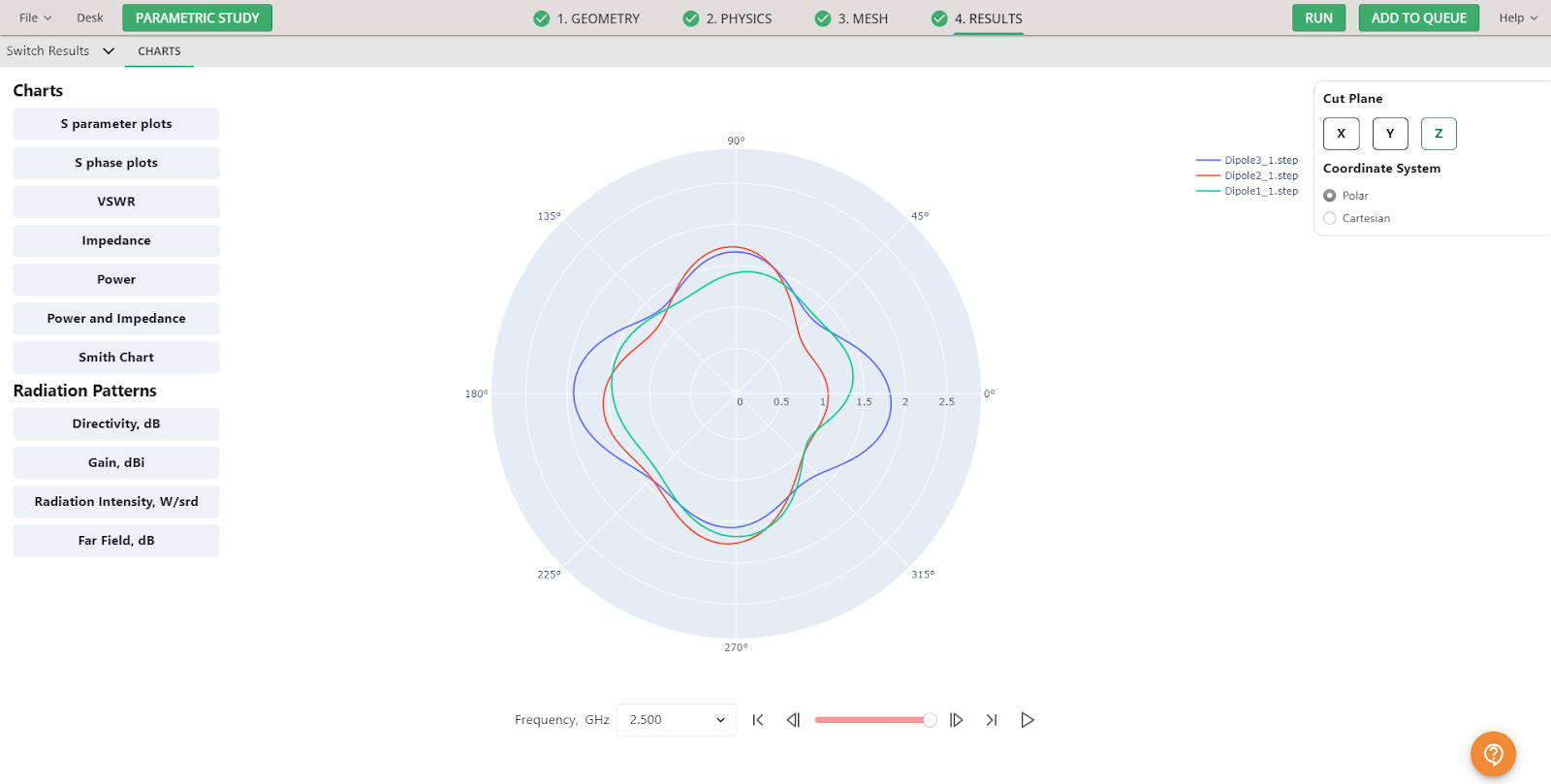Select the X cut plane
The width and height of the screenshot is (1551, 784).
point(1341,134)
